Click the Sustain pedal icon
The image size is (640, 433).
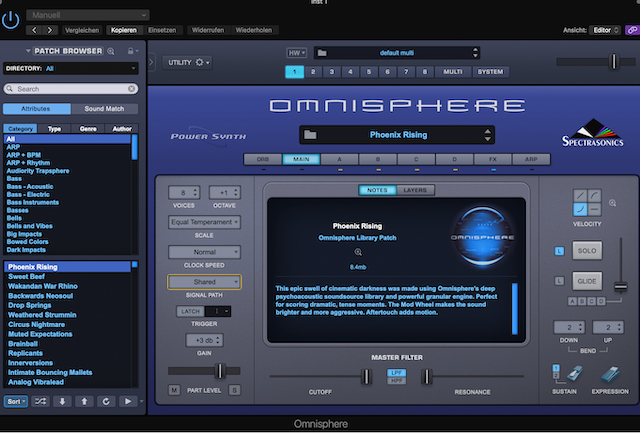click(x=575, y=373)
